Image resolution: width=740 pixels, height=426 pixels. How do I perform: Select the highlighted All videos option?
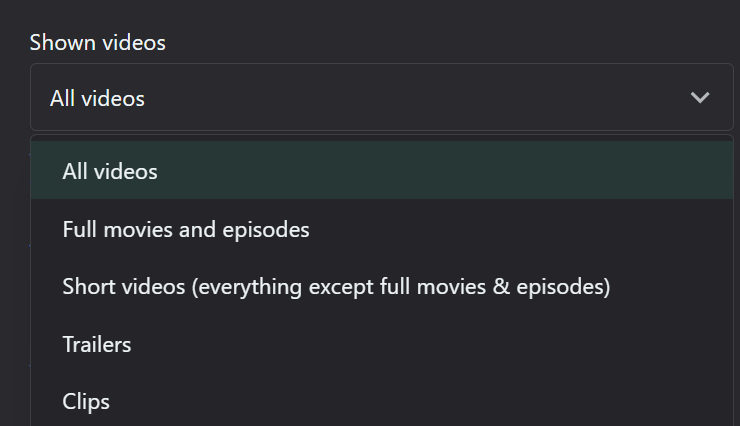(x=382, y=170)
